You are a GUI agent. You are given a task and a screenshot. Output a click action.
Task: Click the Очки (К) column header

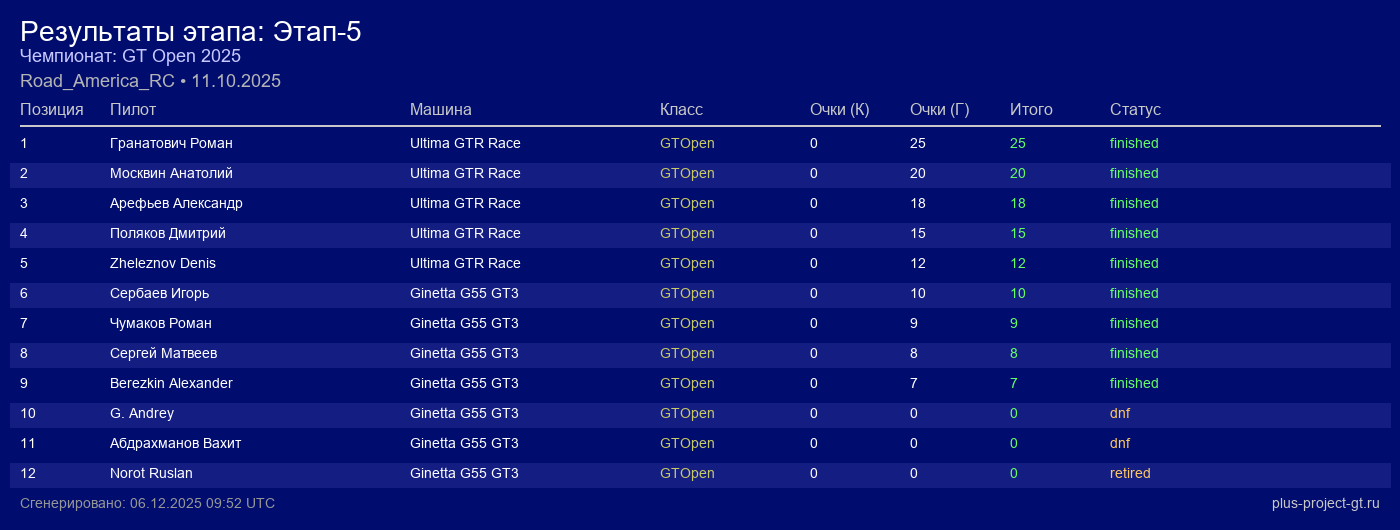click(x=839, y=109)
